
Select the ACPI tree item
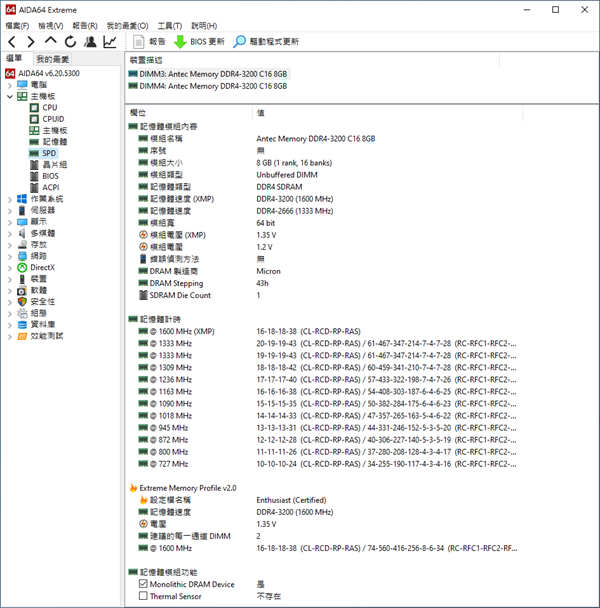(51, 188)
